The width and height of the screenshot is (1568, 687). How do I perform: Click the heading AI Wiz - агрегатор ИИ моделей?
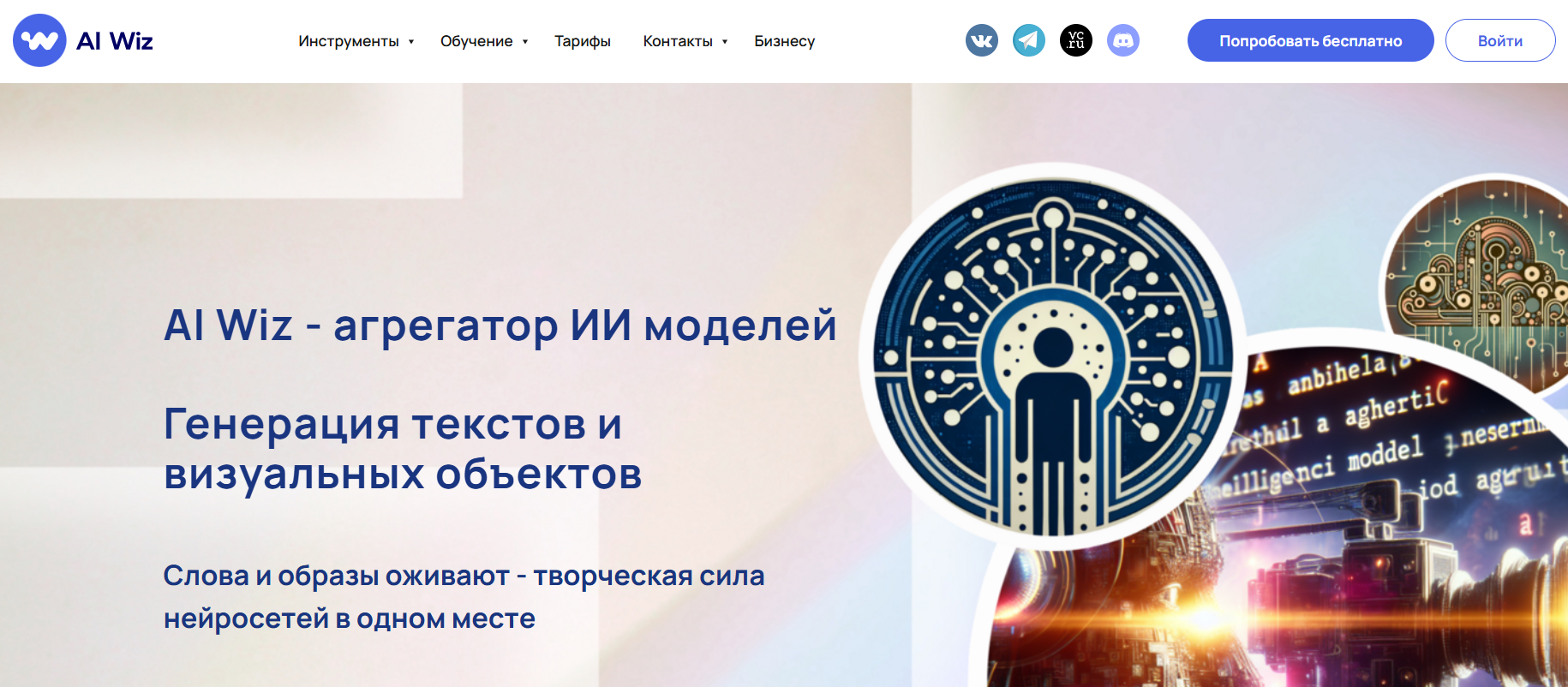tap(500, 326)
